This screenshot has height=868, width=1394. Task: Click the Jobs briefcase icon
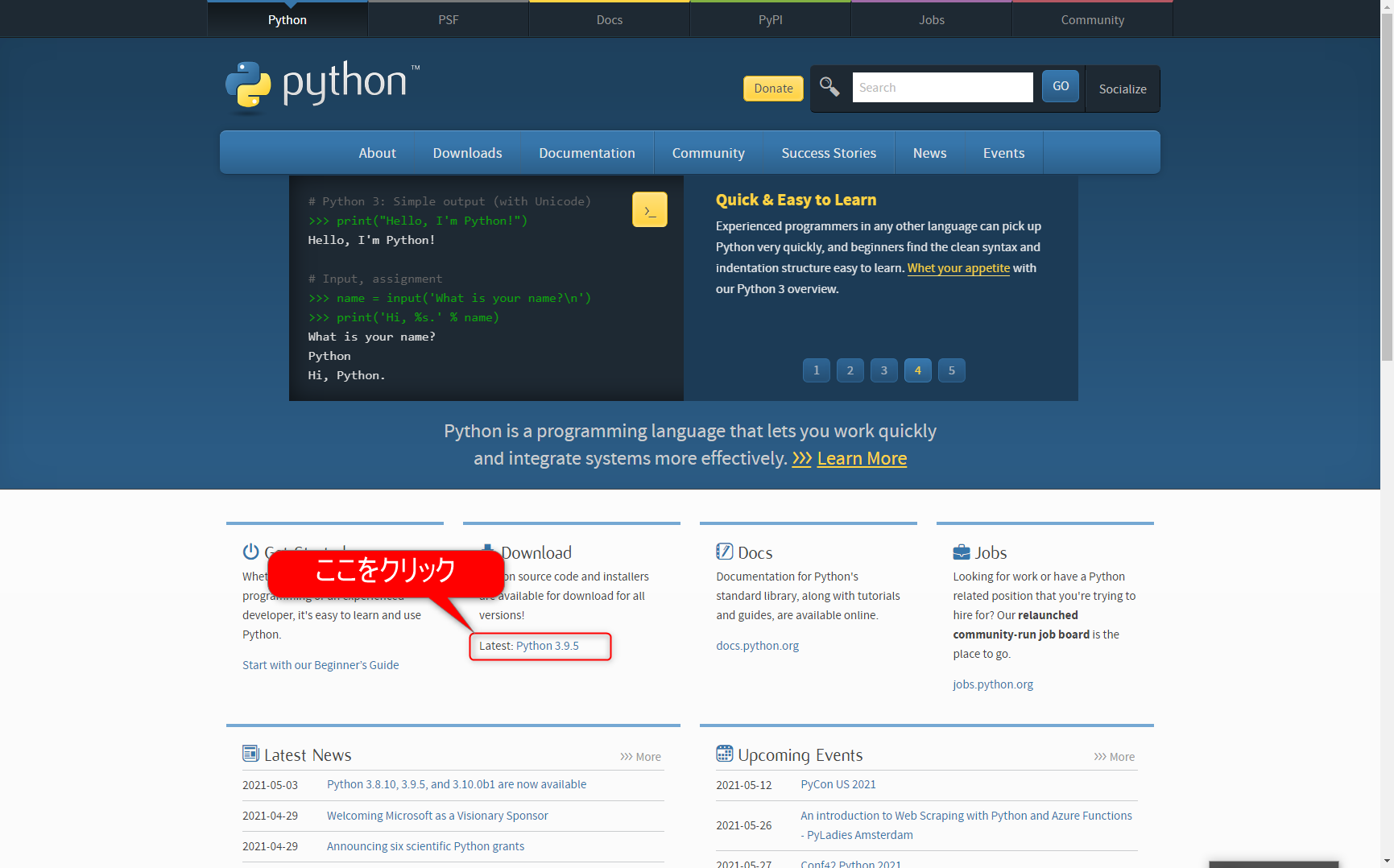pos(961,552)
